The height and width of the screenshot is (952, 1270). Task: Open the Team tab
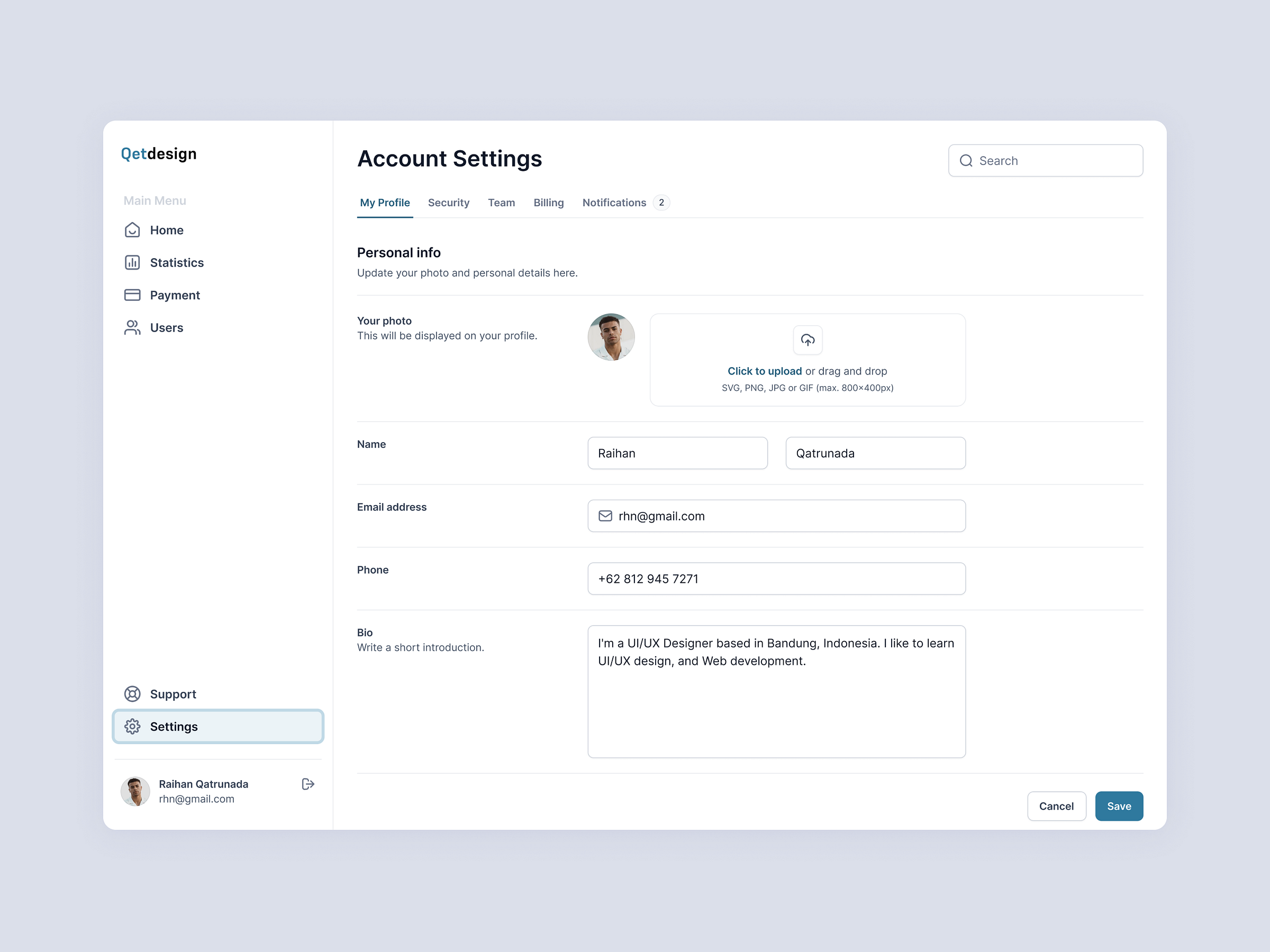501,203
